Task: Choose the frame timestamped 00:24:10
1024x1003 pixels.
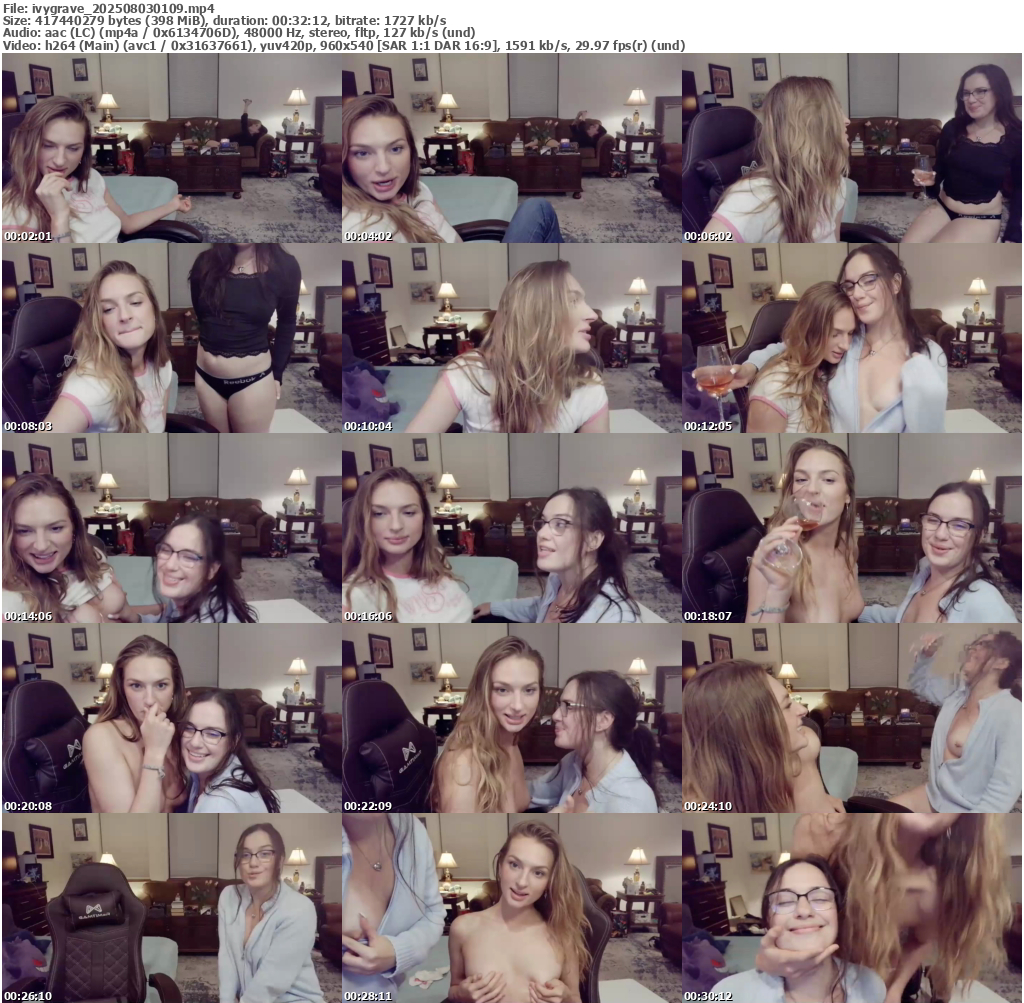Action: pos(852,718)
